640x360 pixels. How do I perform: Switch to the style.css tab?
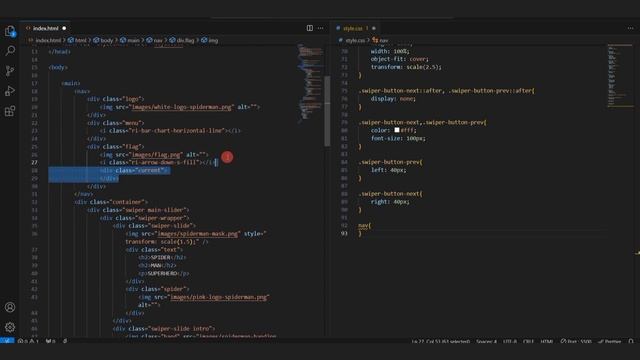tap(355, 28)
